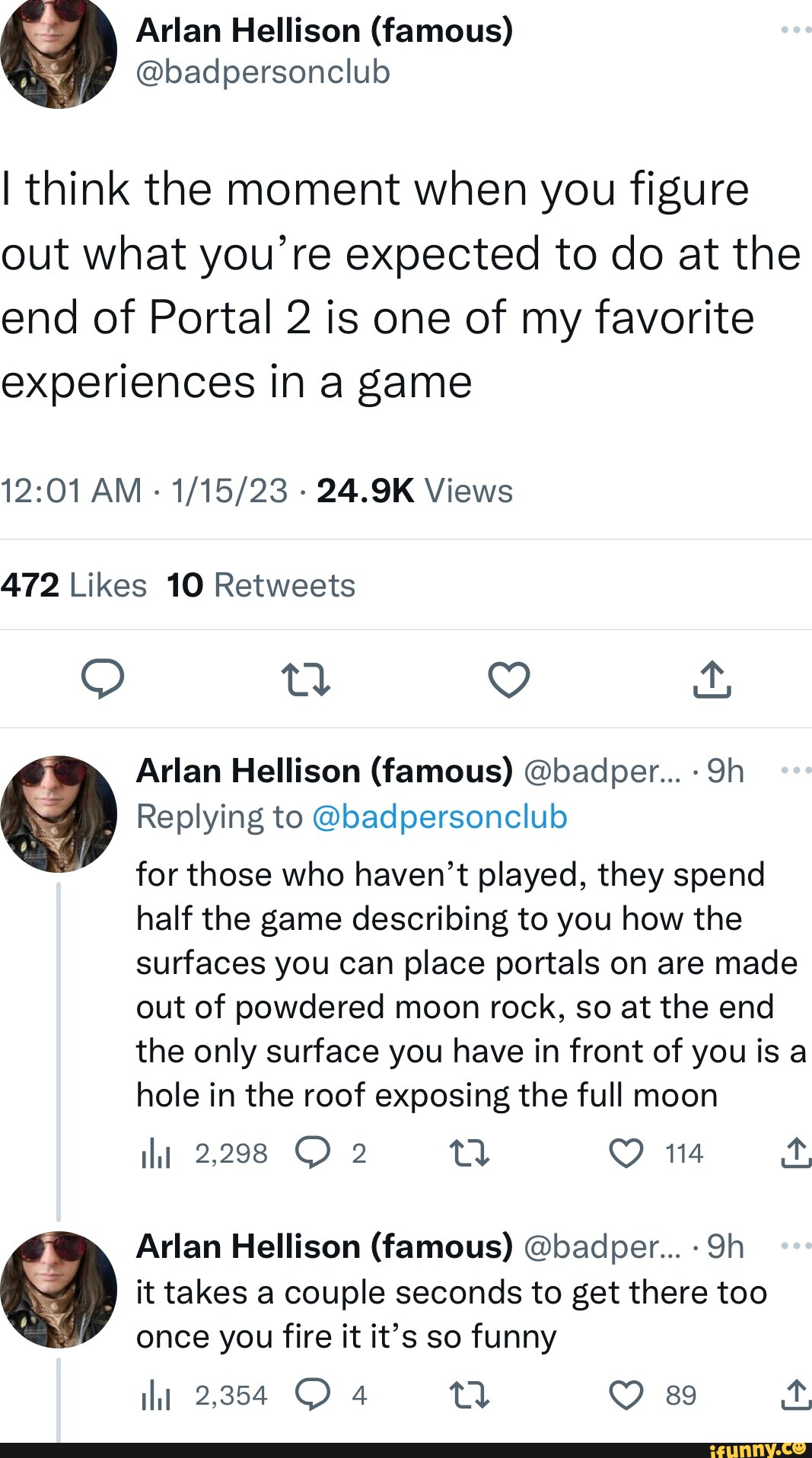Click the ifunny.co watermark logo
The width and height of the screenshot is (812, 1458).
click(756, 1449)
